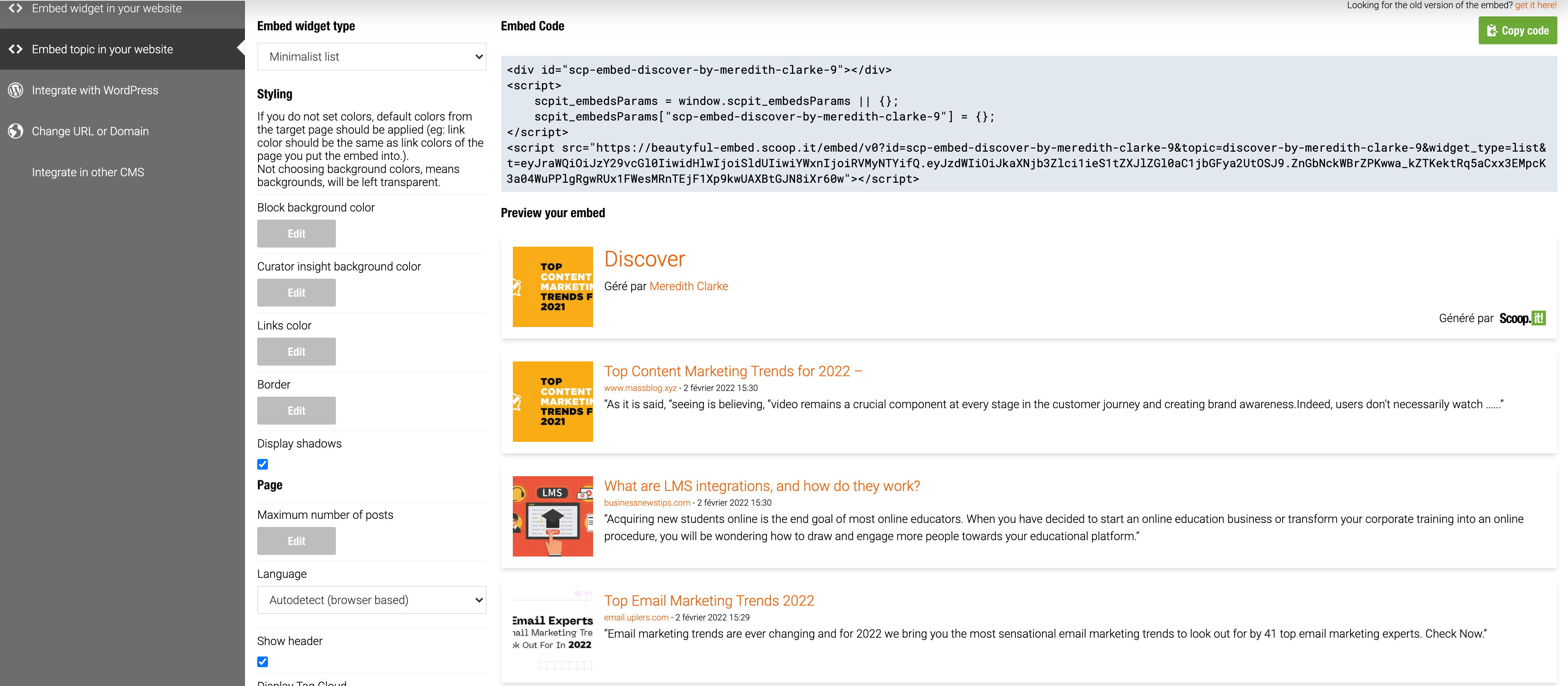Click the 'Page' section heading
The width and height of the screenshot is (1568, 686).
coord(270,486)
